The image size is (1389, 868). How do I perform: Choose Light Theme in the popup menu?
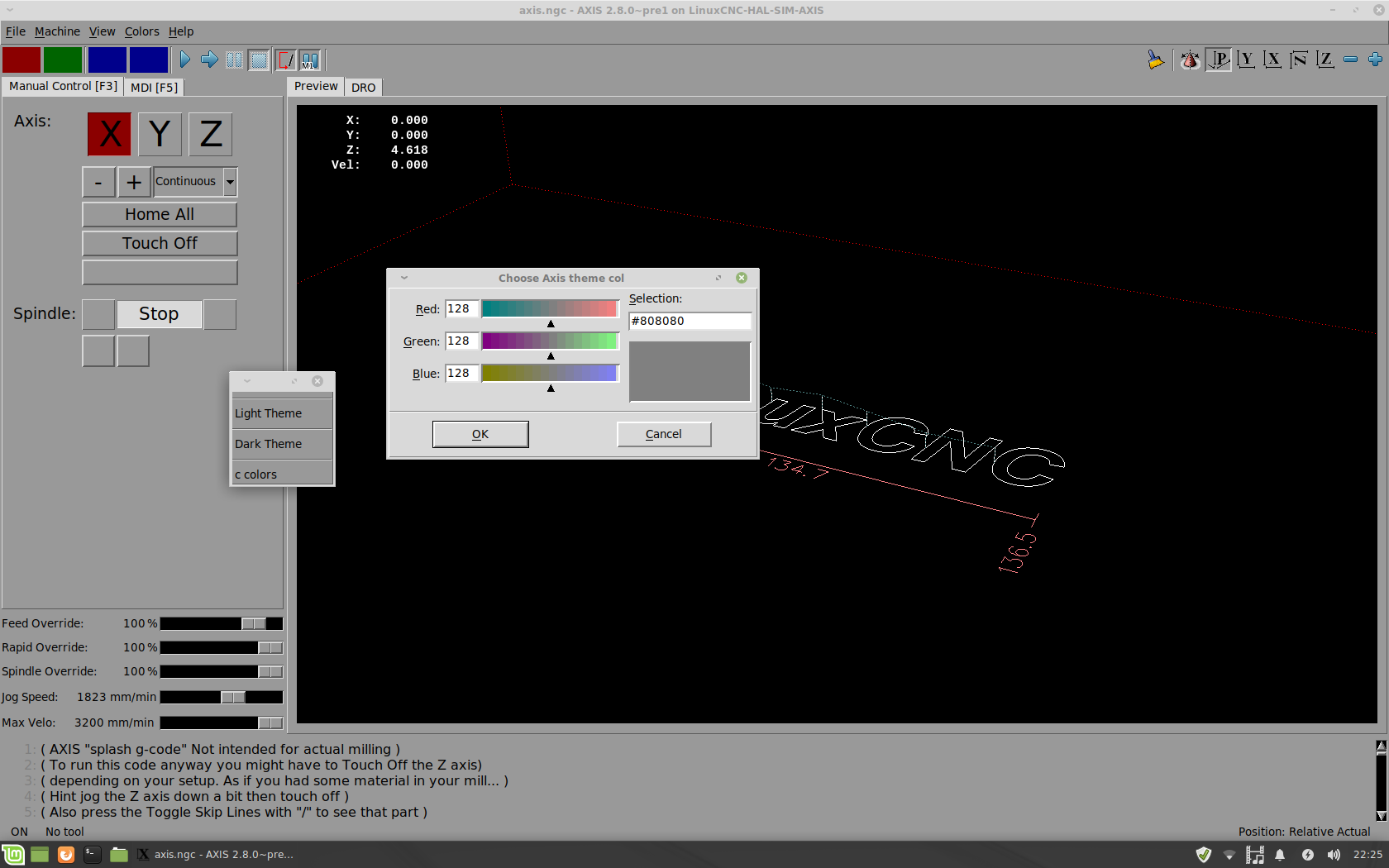click(283, 413)
